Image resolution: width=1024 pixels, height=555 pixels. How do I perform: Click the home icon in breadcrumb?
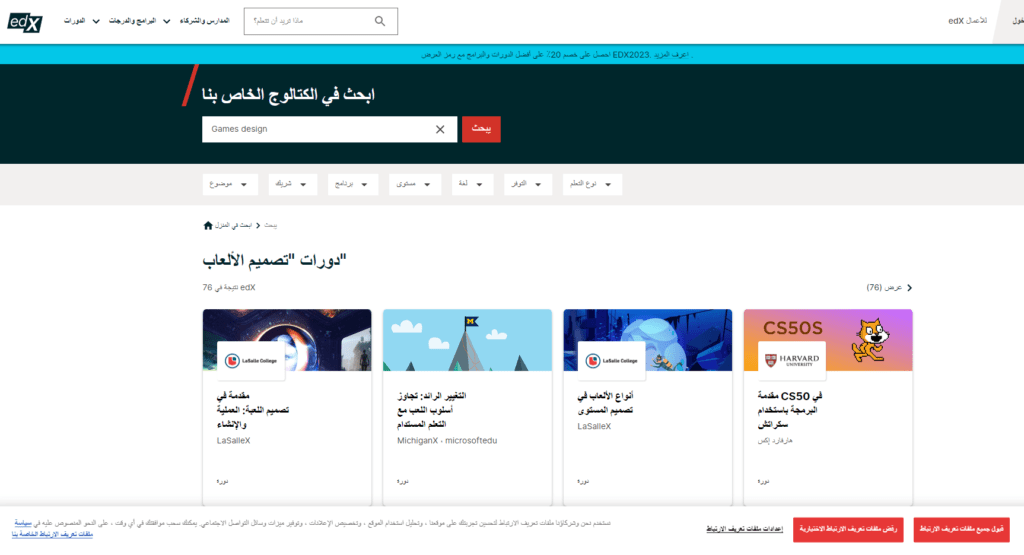coord(208,225)
